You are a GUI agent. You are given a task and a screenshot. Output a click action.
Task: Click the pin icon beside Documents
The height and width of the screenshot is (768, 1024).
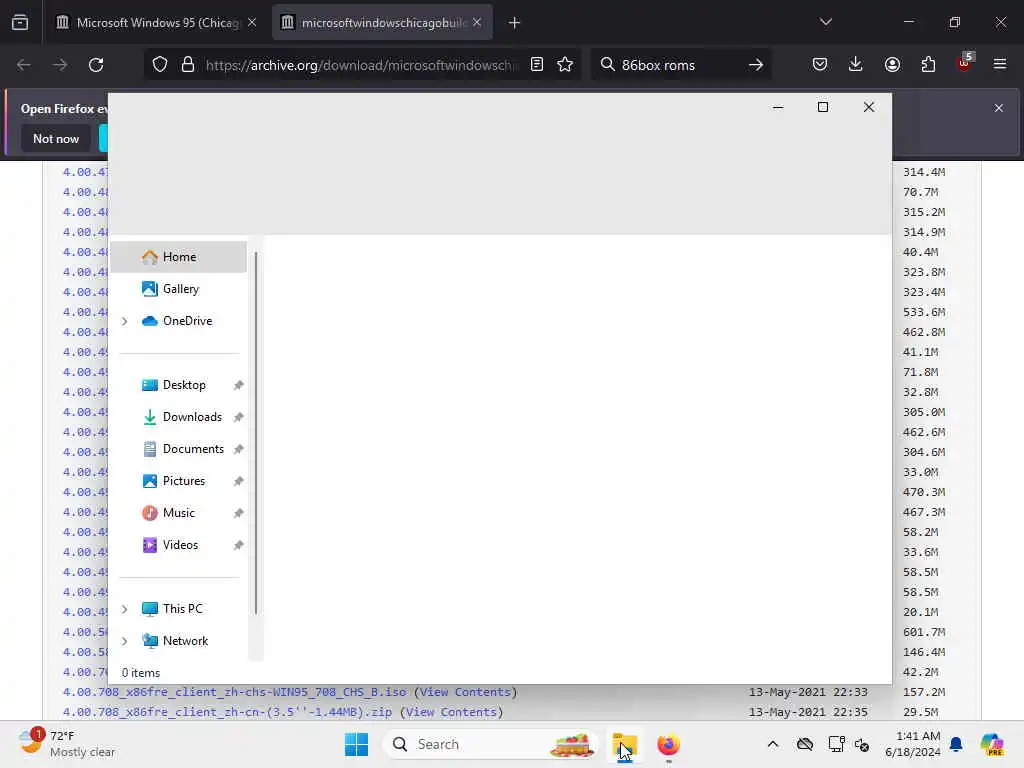click(x=238, y=449)
